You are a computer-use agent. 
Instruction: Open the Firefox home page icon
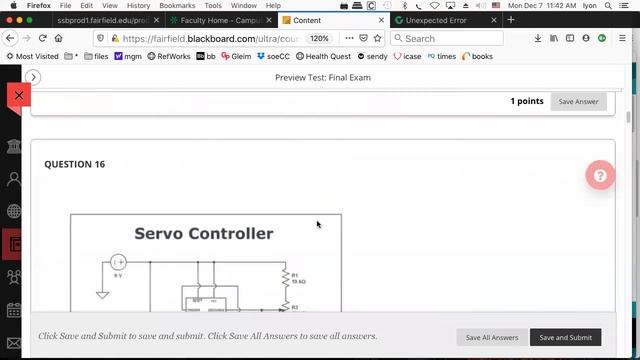tap(58, 38)
